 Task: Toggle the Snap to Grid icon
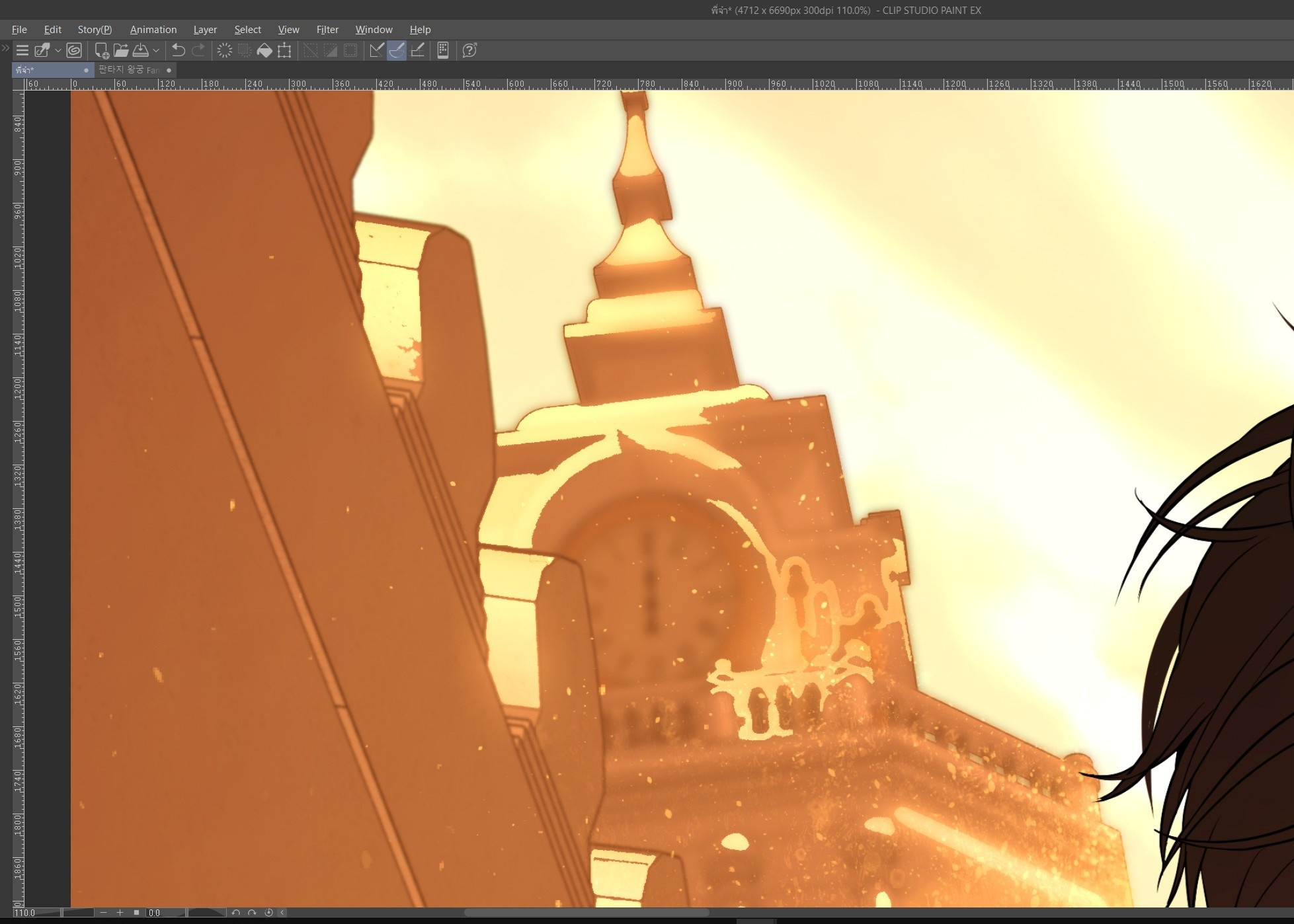pyautogui.click(x=417, y=50)
